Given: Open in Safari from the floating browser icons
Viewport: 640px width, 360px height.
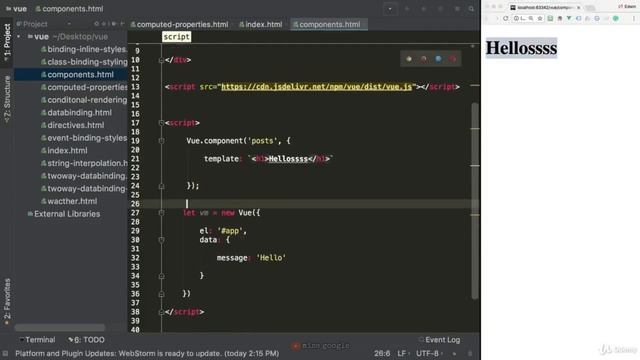Looking at the screenshot, I should point(438,59).
